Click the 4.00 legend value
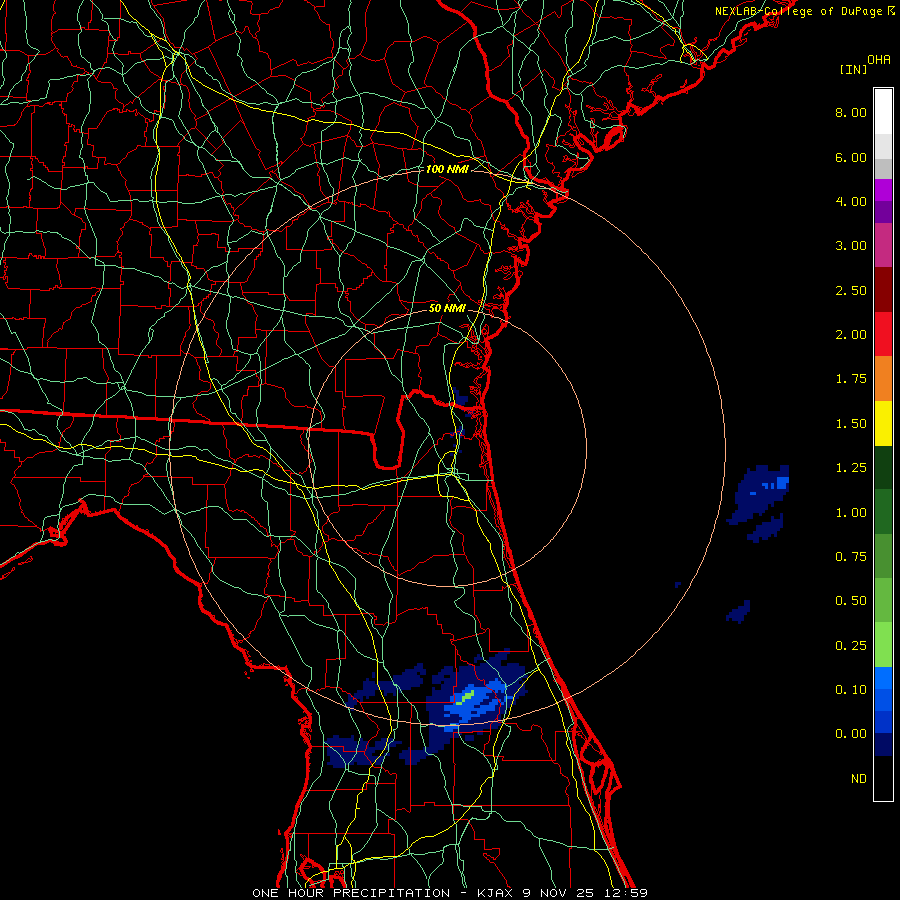 851,201
